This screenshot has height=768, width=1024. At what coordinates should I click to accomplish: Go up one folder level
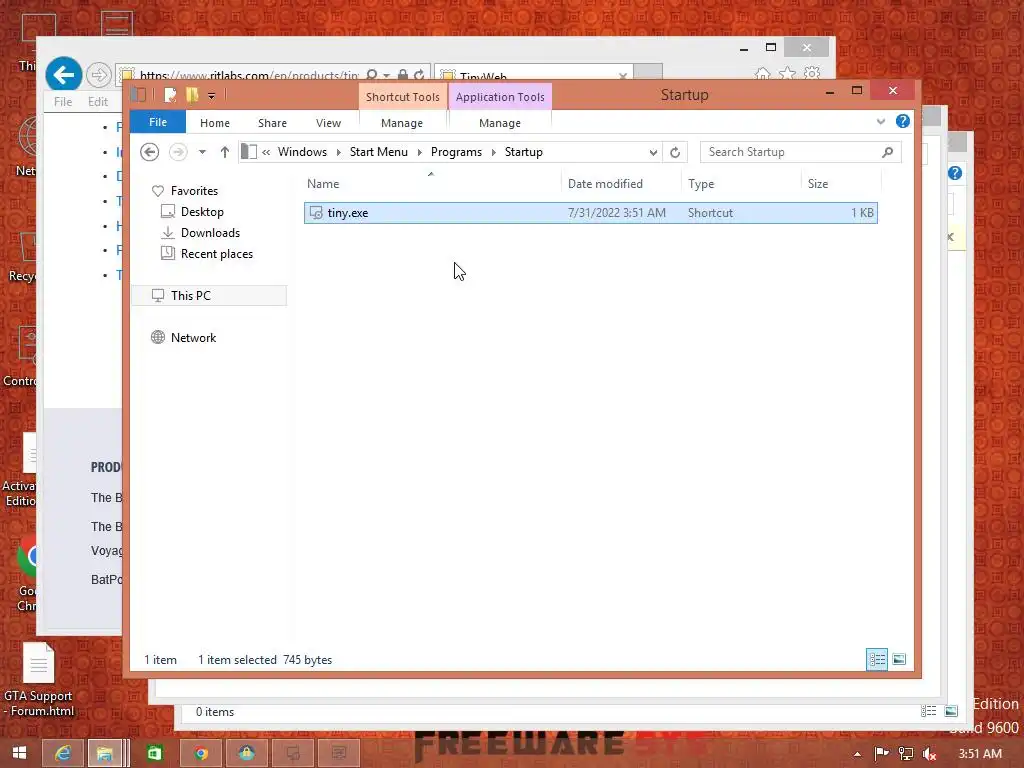[x=225, y=152]
